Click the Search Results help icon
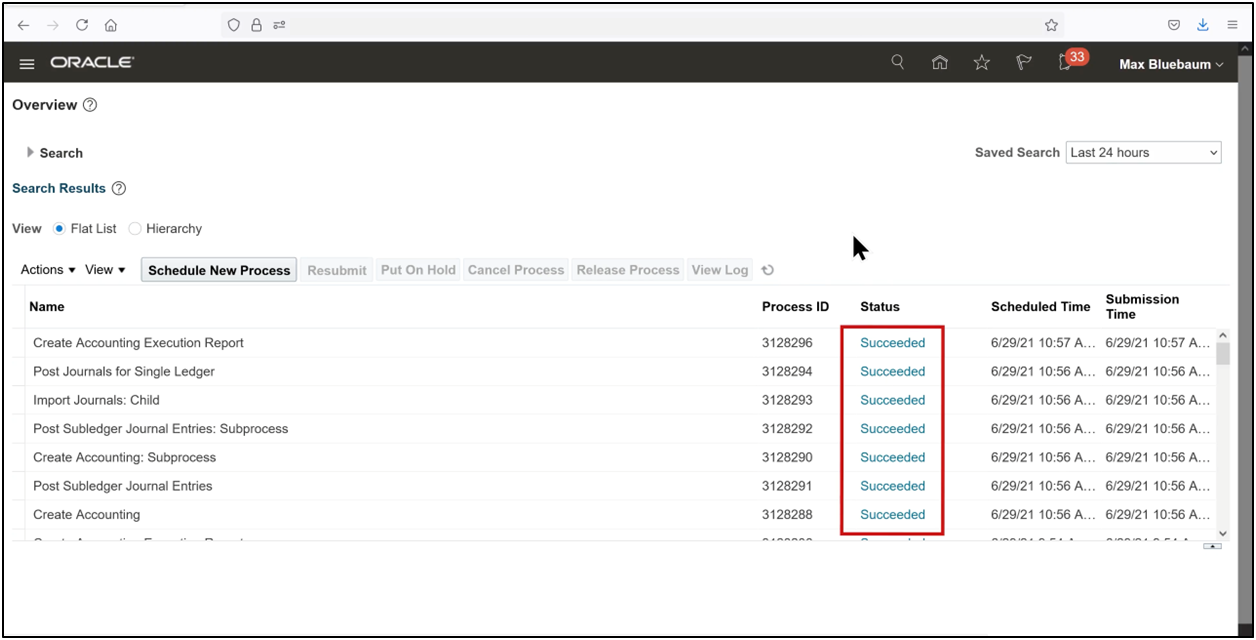Image resolution: width=1256 pixels, height=640 pixels. tap(118, 188)
